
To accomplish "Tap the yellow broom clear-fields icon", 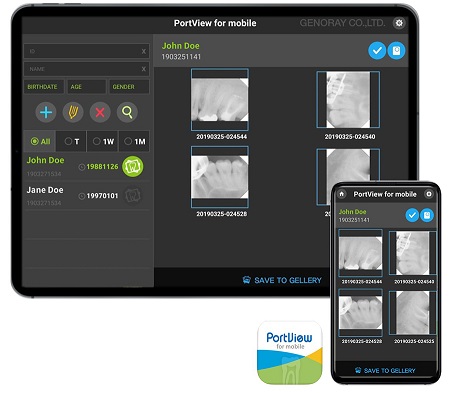I will point(73,112).
